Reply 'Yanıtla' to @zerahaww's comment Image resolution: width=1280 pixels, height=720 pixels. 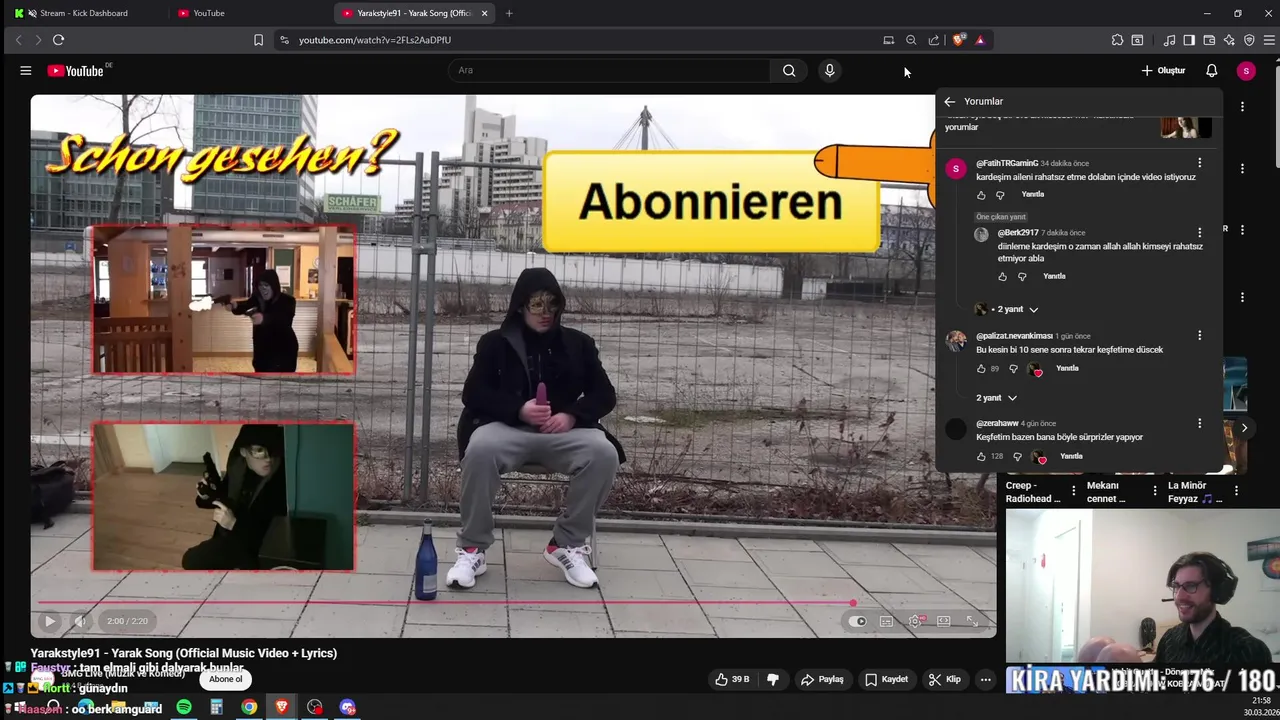[1071, 456]
